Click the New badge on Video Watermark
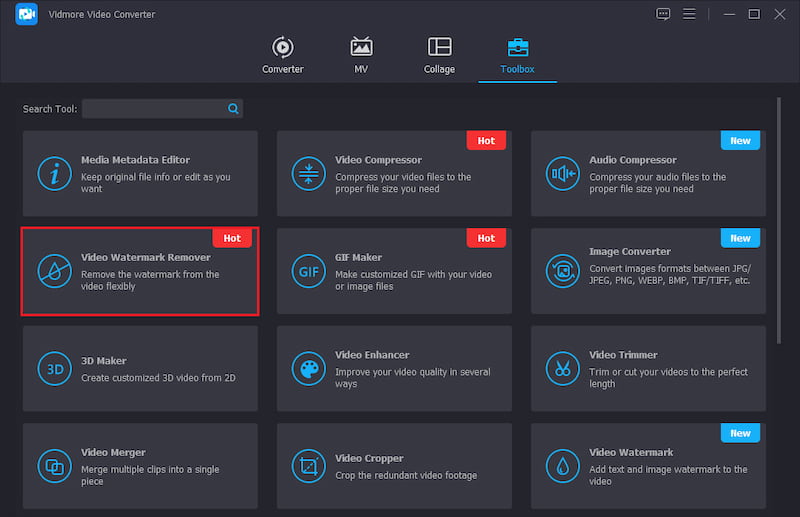Viewport: 800px width, 517px height. [x=740, y=433]
